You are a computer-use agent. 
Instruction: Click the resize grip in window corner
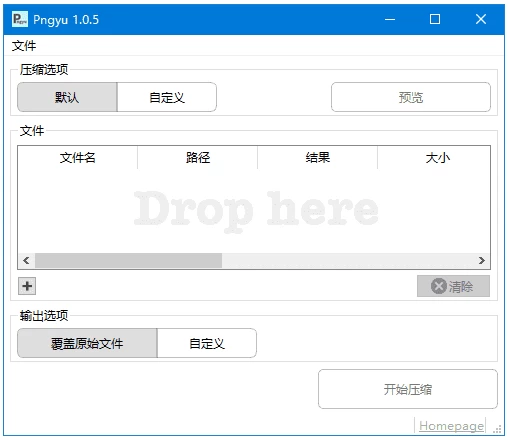[498, 429]
